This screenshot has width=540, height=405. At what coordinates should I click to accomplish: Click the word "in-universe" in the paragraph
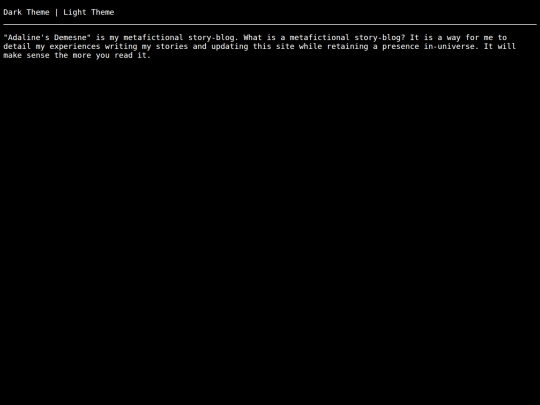449,46
